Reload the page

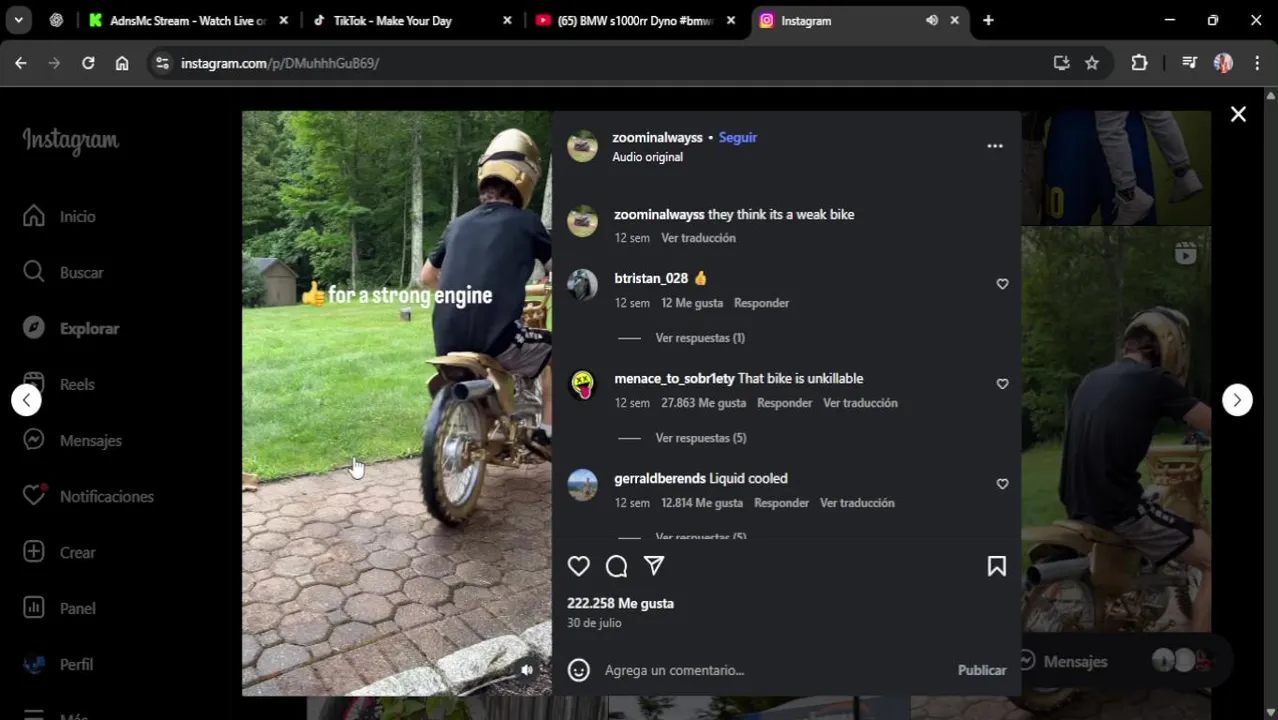pos(88,63)
